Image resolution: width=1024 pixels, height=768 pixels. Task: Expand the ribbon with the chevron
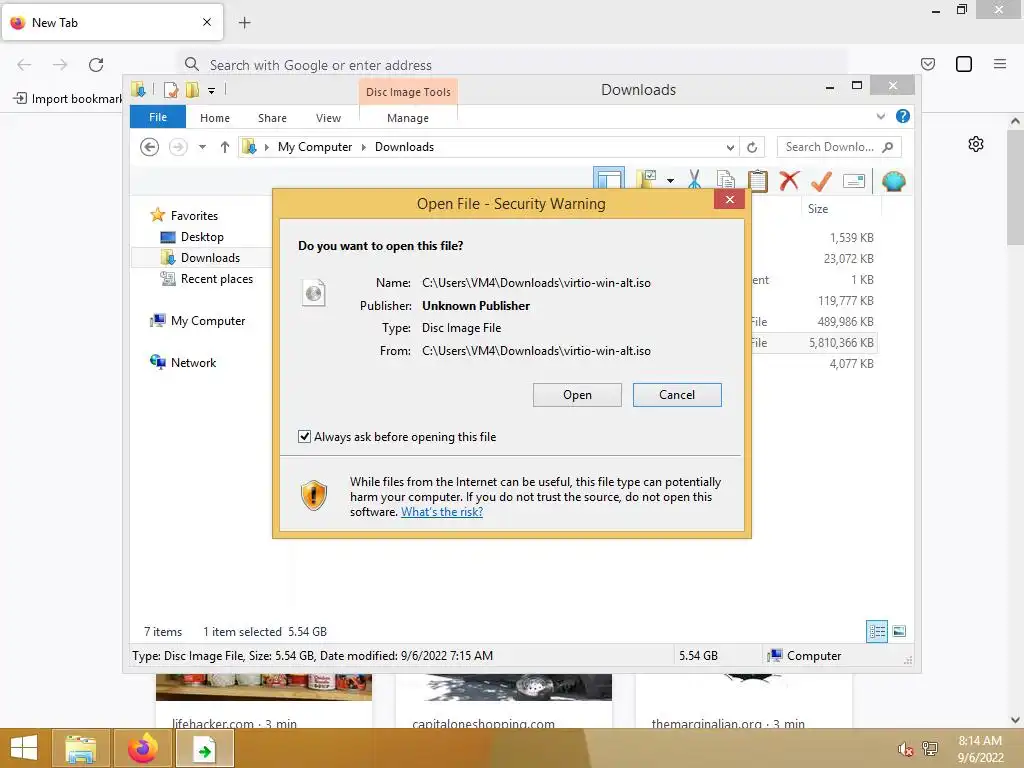pyautogui.click(x=881, y=116)
